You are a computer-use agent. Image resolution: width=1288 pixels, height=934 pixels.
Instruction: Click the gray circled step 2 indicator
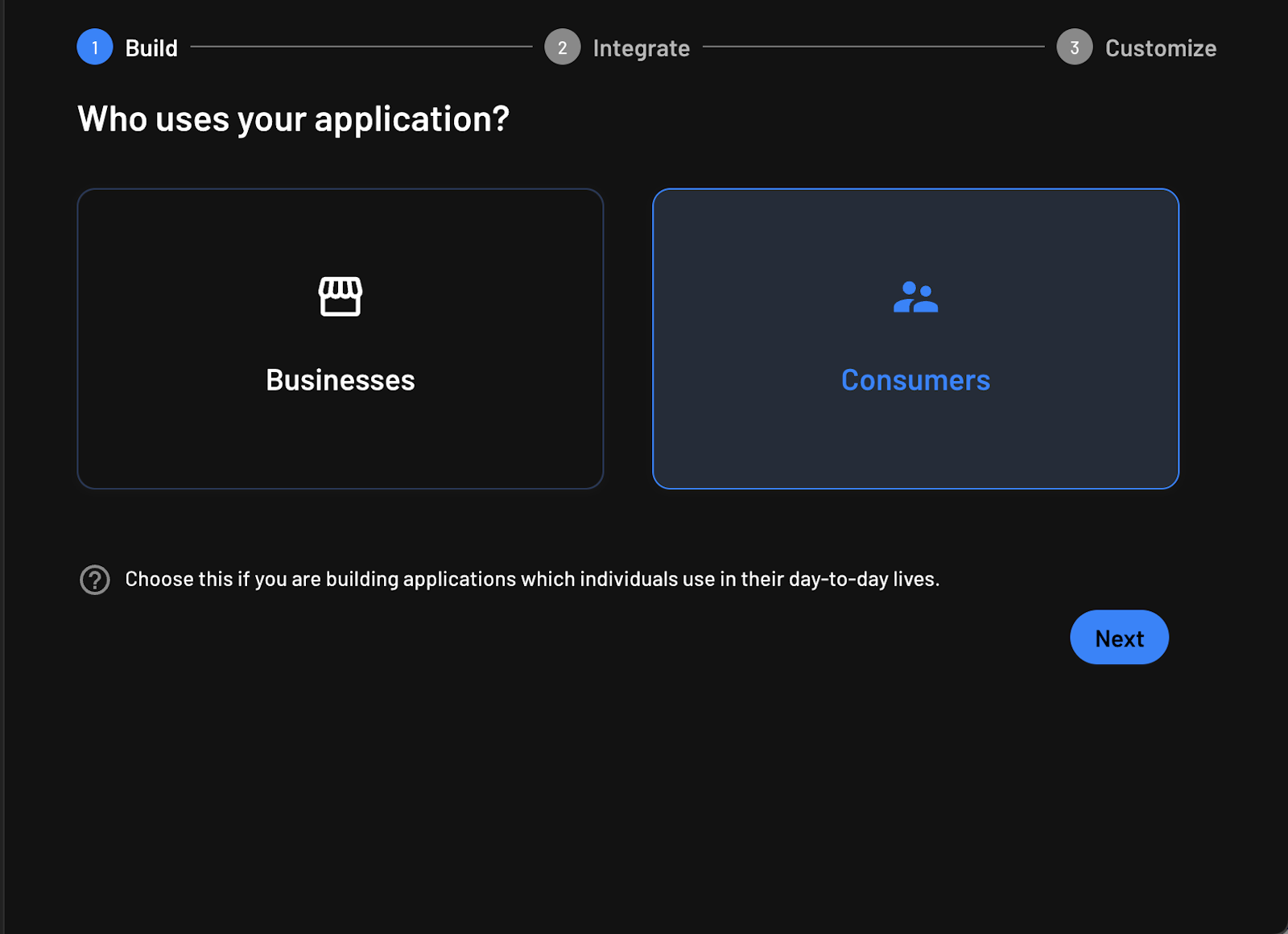pyautogui.click(x=562, y=47)
